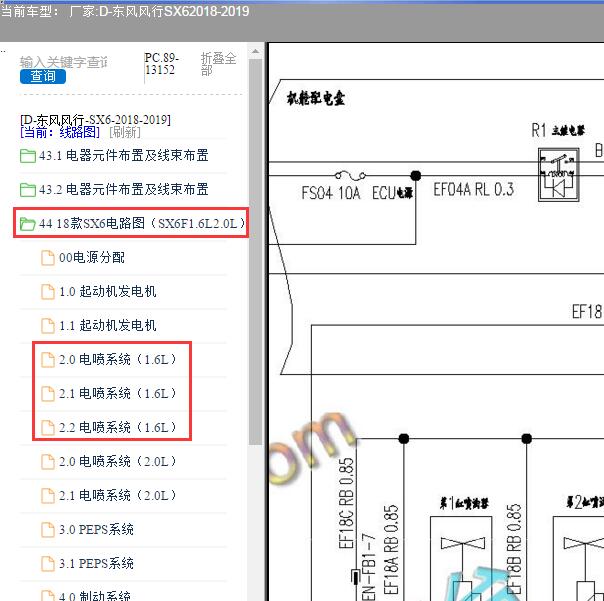Click the [当前：线路图] link

click(60, 133)
